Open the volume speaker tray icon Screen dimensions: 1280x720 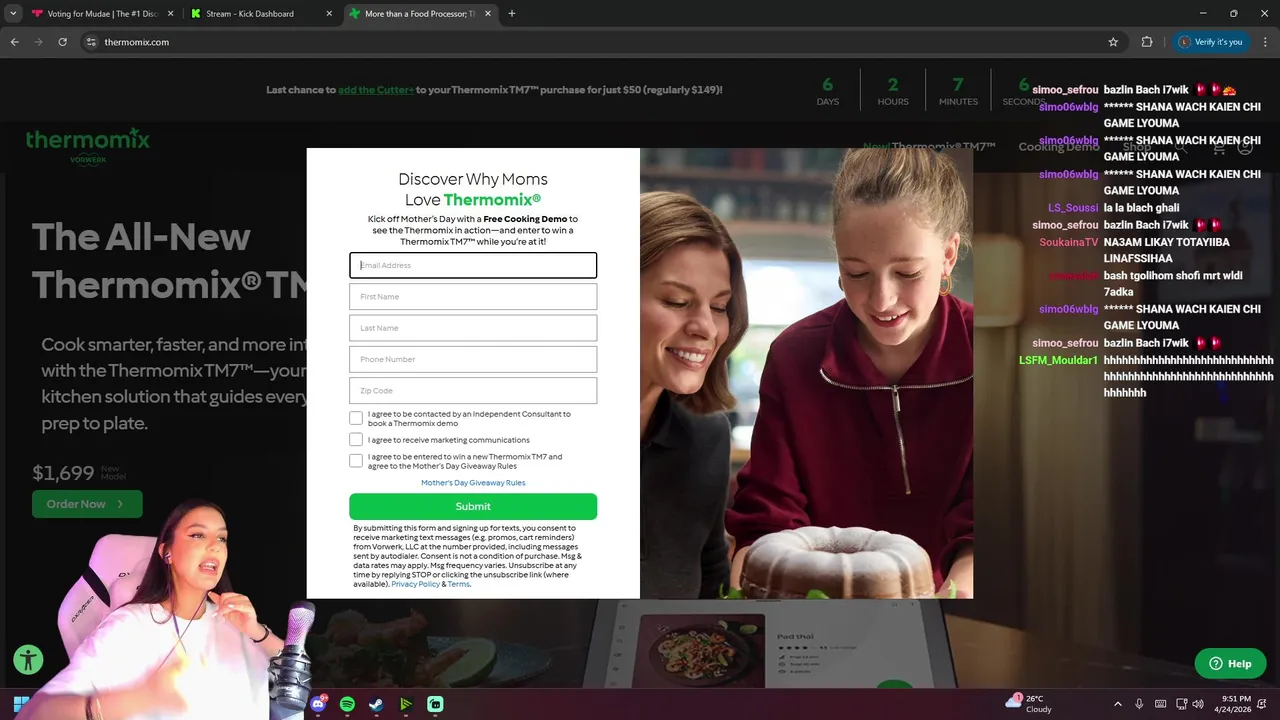point(1200,704)
